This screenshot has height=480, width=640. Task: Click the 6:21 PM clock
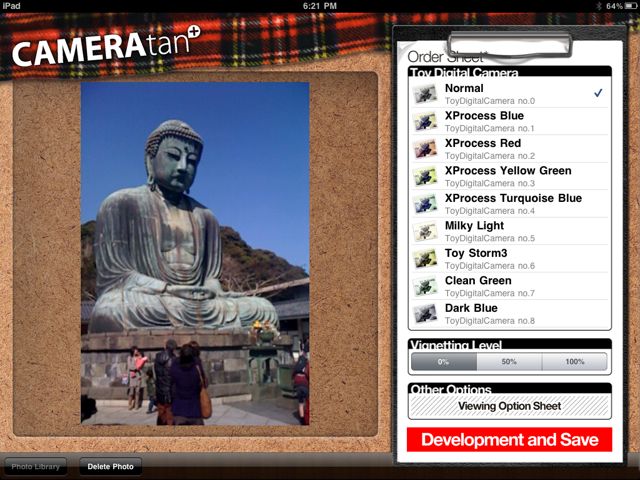click(320, 6)
